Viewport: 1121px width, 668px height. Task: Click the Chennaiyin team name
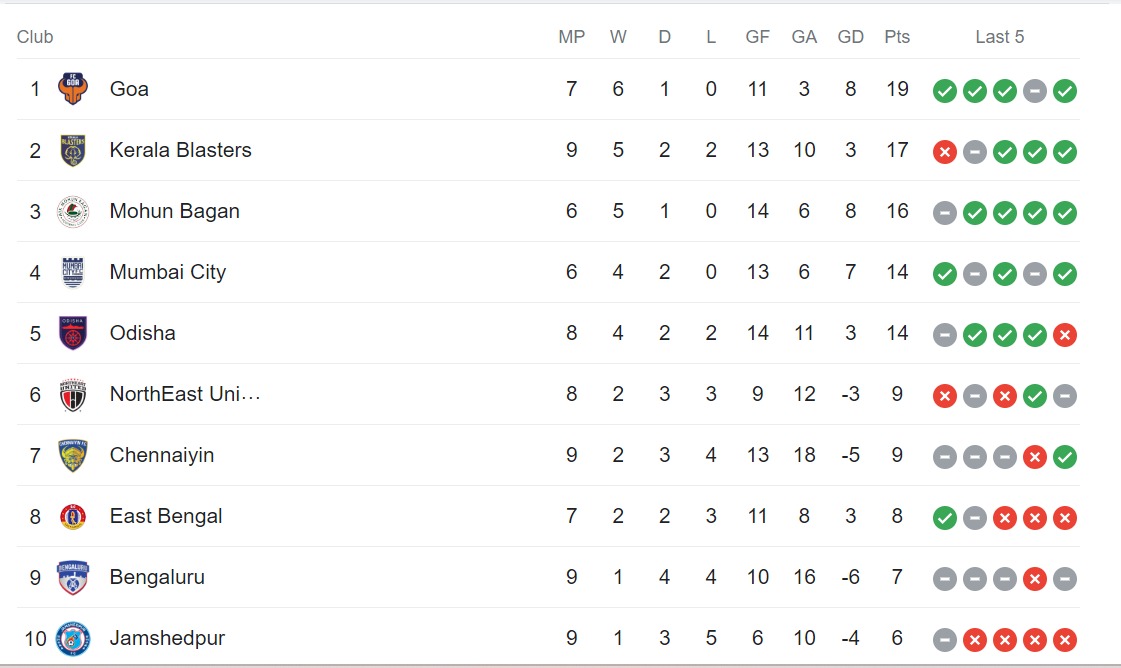[162, 455]
